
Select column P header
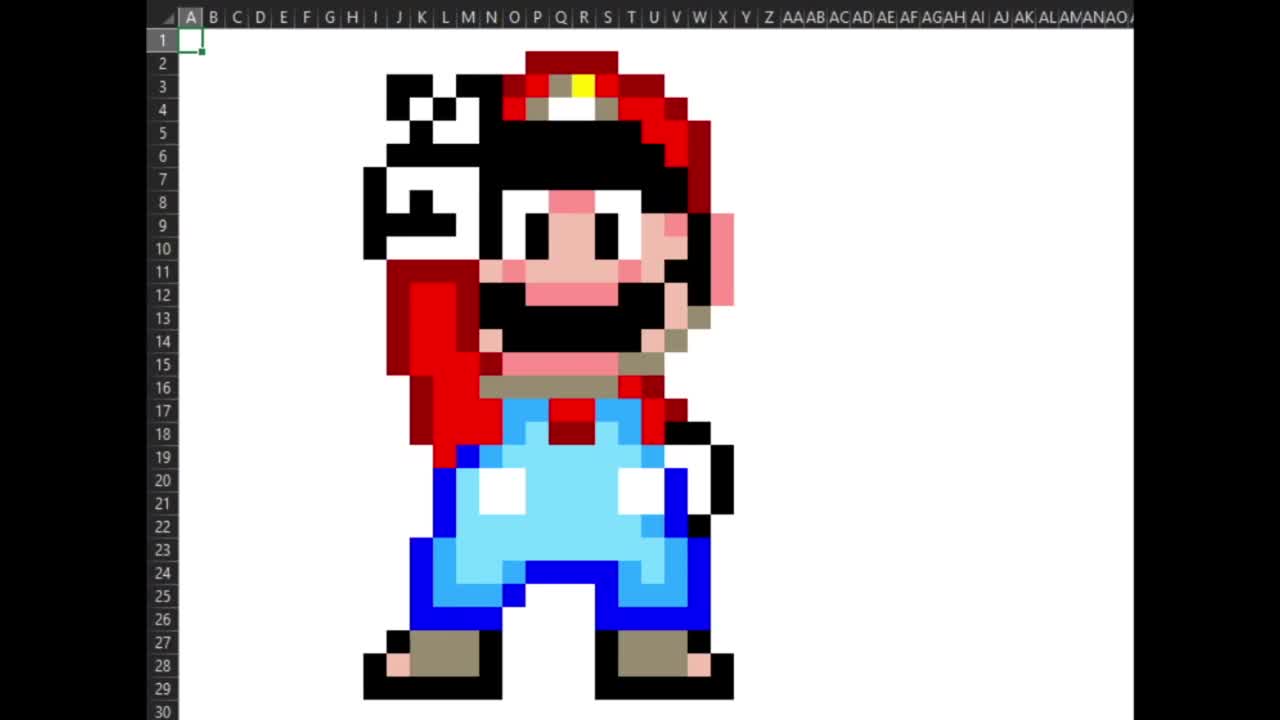click(538, 17)
